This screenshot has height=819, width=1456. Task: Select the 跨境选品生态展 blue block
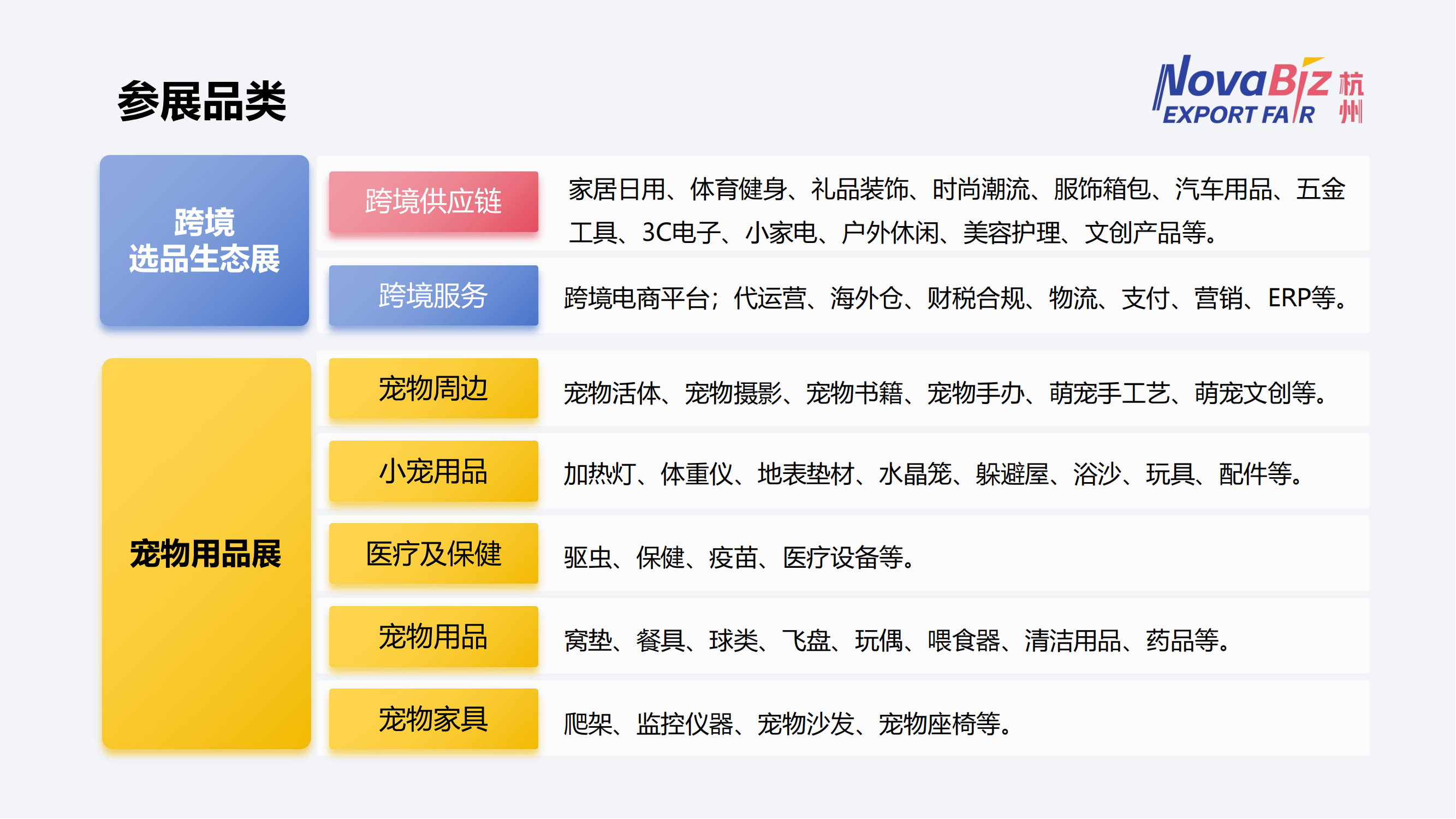[x=204, y=240]
